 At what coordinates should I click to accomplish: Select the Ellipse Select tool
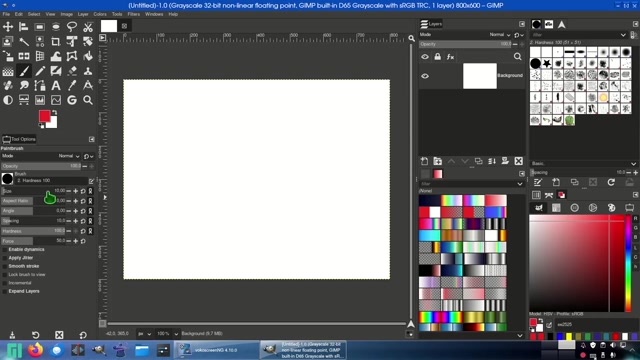(56, 27)
